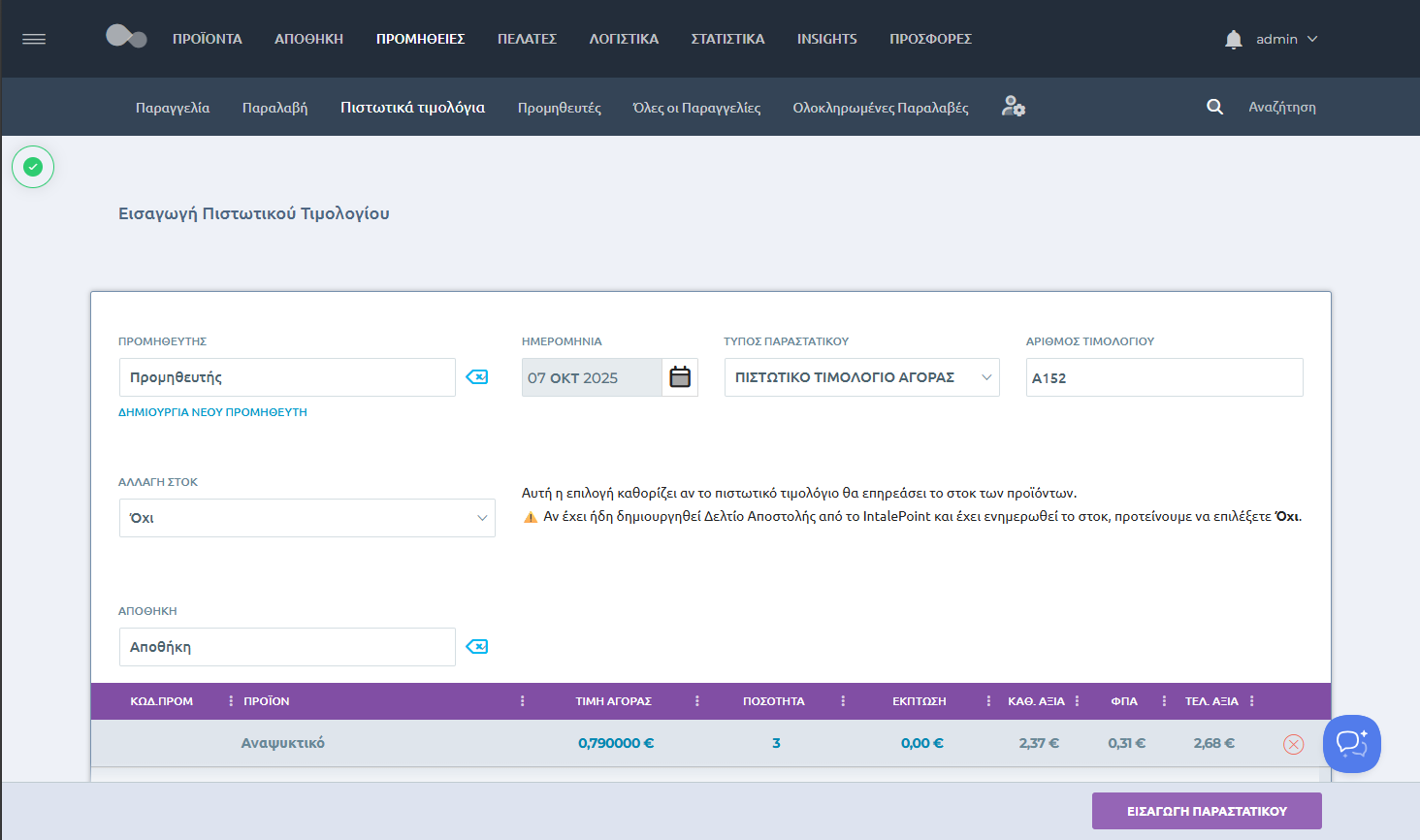Focus the Προμηθευτής supplier input
Viewport: 1420px width, 840px height.
(x=287, y=377)
